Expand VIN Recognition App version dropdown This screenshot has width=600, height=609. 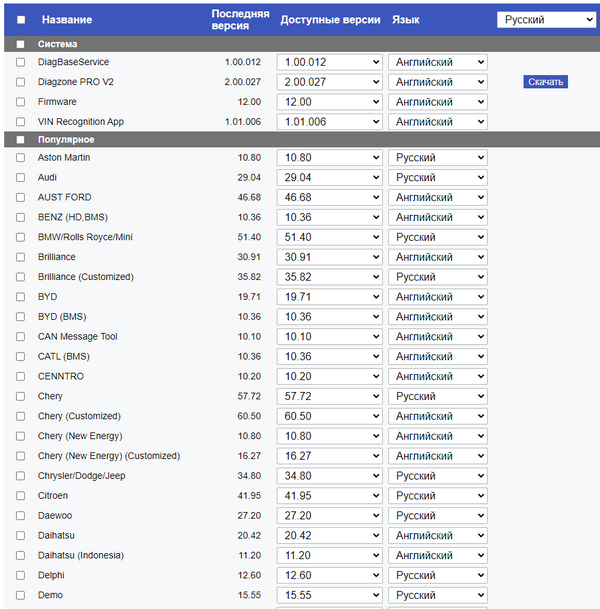click(x=330, y=122)
